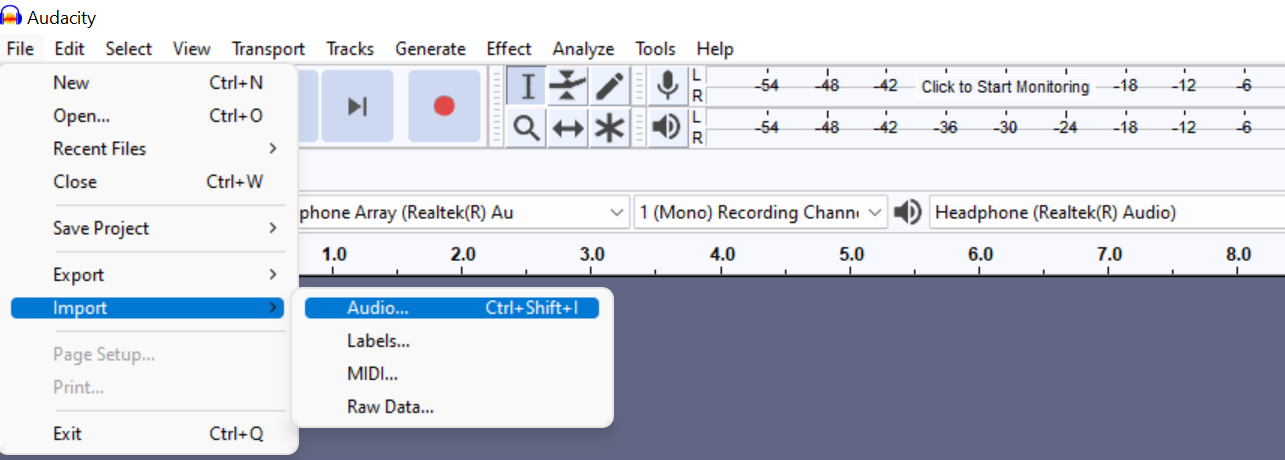Select Labels... in the Import submenu
Screen dimensions: 1285x460
(452, 341)
